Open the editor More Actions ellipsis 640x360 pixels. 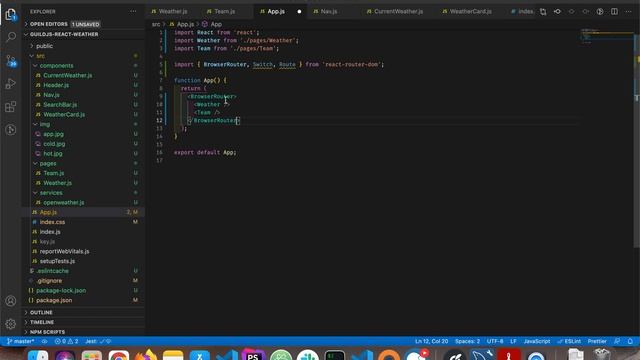628,12
